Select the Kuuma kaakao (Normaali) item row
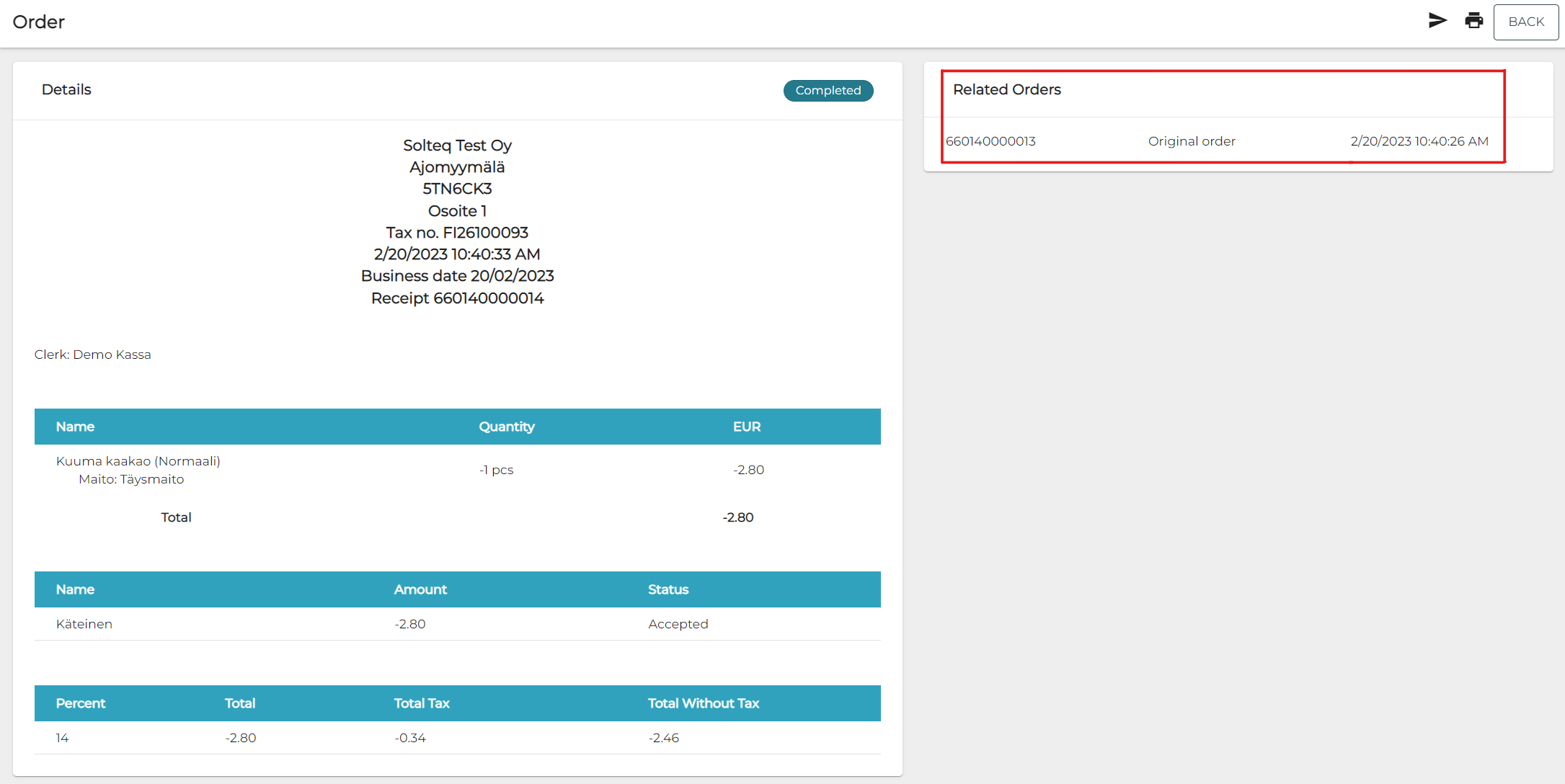 click(x=138, y=461)
